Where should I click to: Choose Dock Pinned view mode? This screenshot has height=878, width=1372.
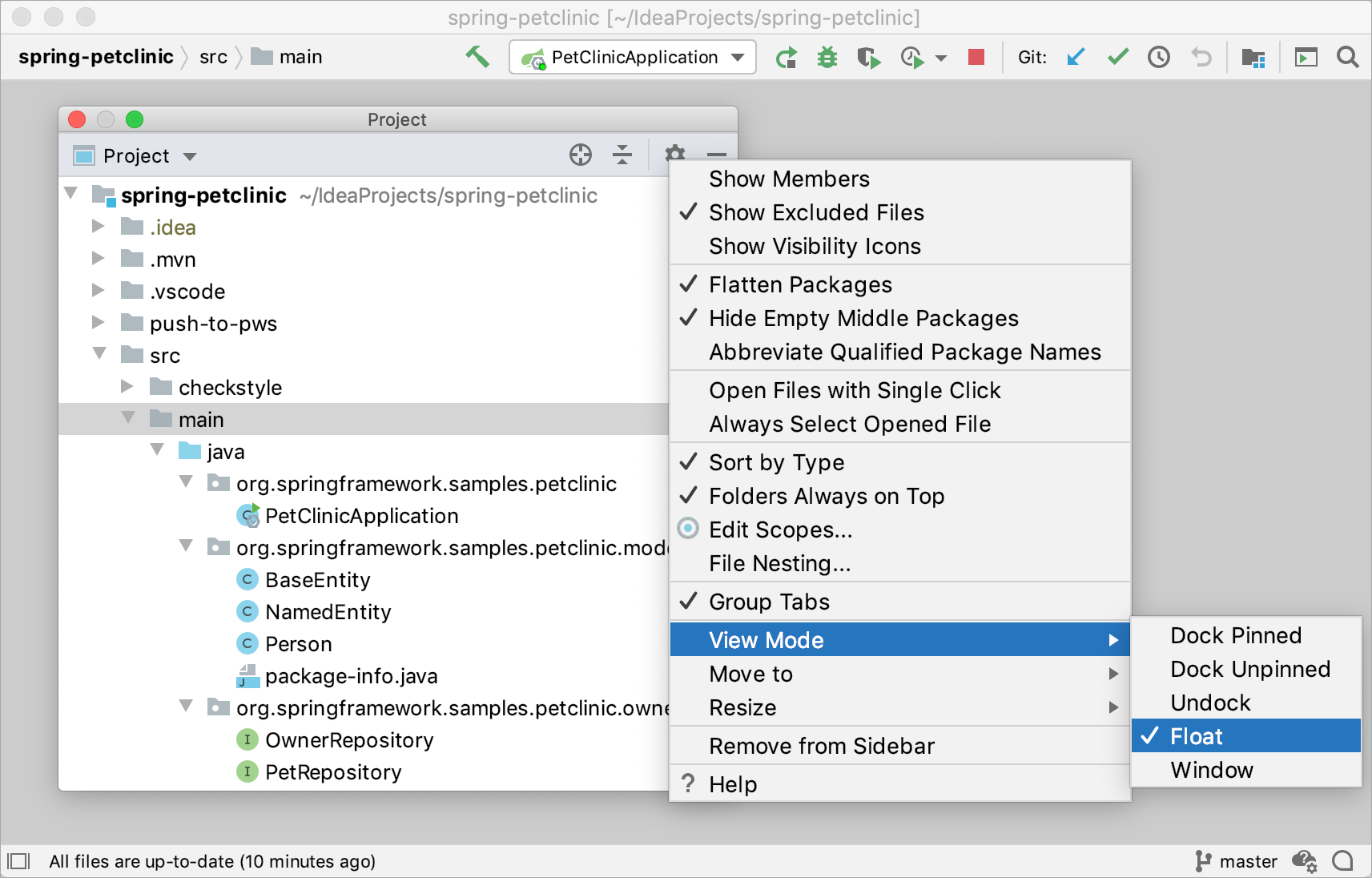pyautogui.click(x=1246, y=635)
